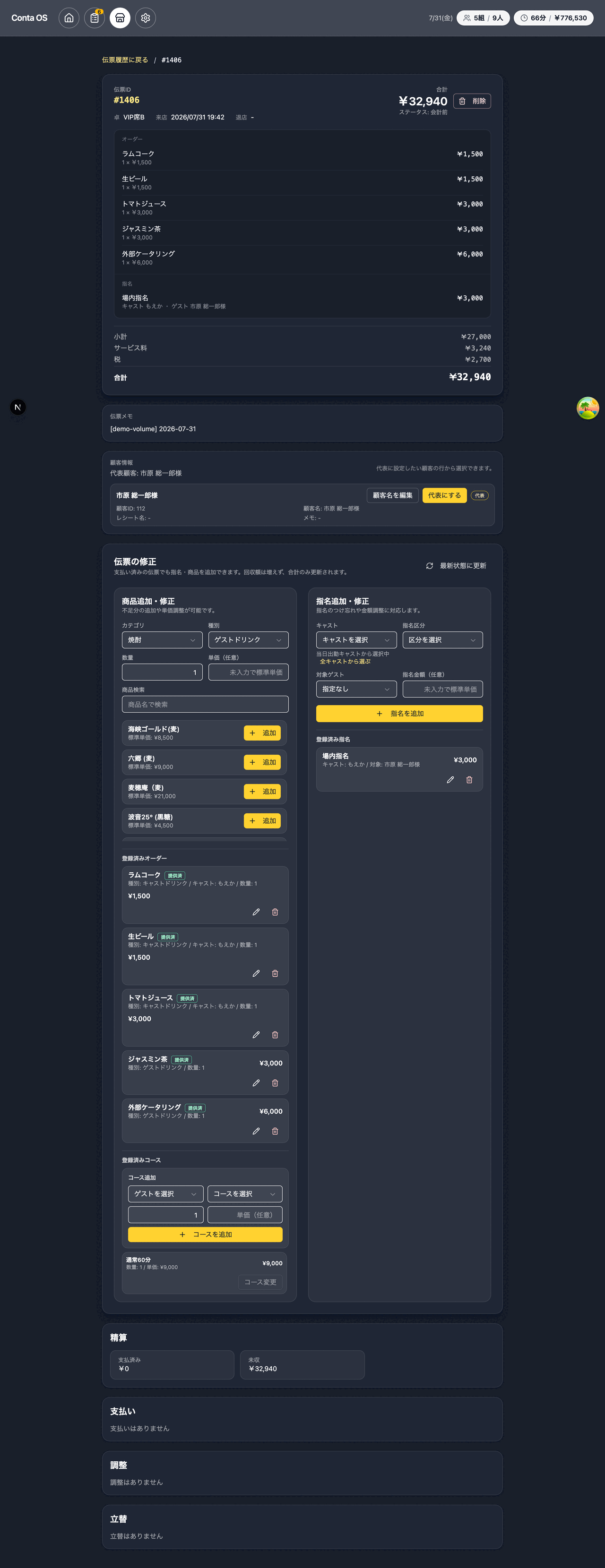Click the 最新状態に更新 refresh button

click(456, 565)
